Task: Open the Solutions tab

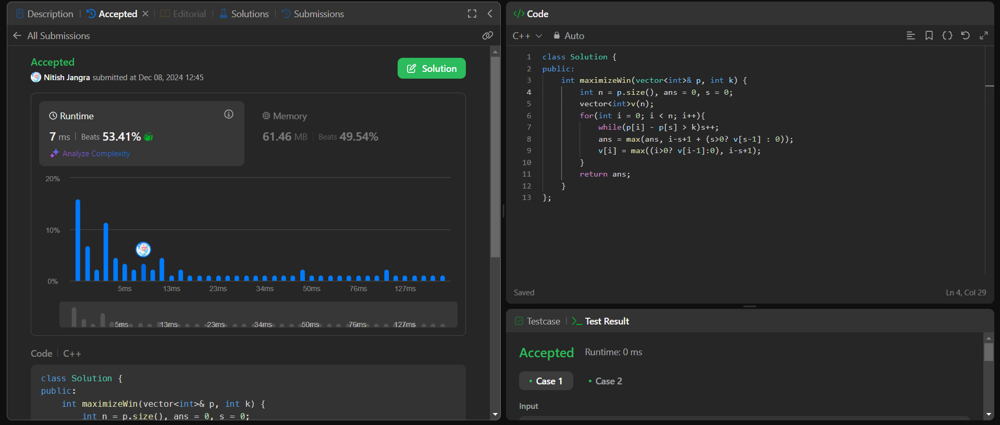Action: click(244, 14)
